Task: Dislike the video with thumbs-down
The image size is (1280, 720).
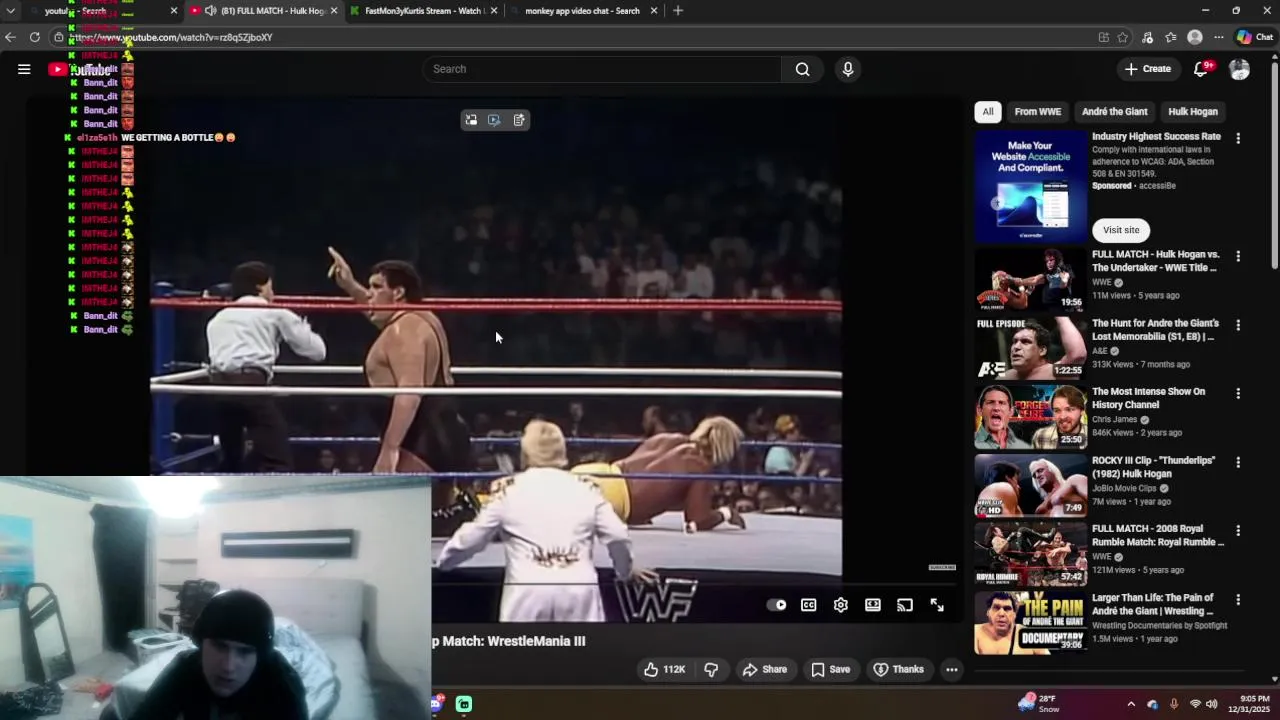Action: click(711, 669)
